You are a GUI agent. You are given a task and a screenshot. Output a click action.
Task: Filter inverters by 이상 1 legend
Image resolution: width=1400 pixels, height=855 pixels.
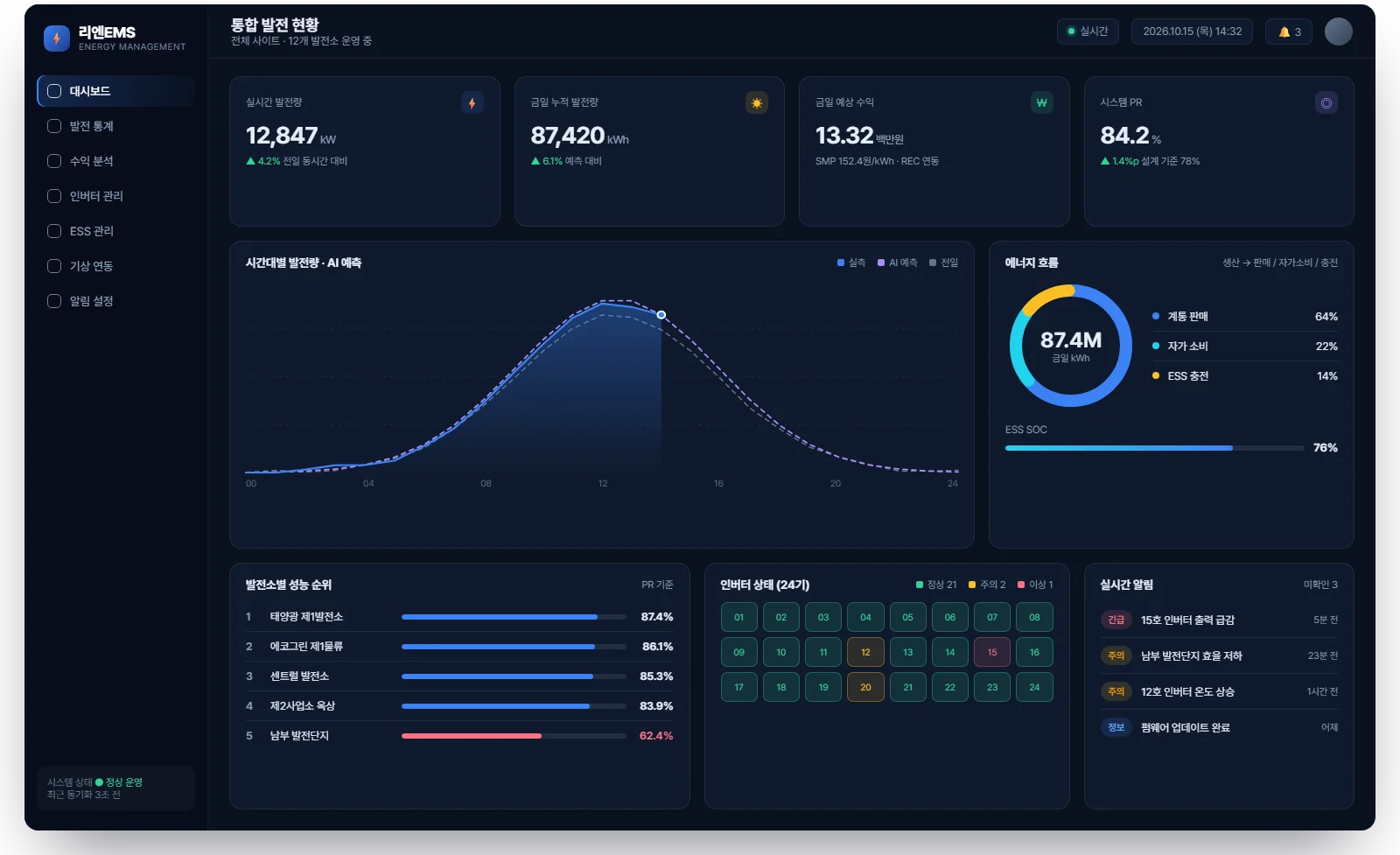point(1035,585)
